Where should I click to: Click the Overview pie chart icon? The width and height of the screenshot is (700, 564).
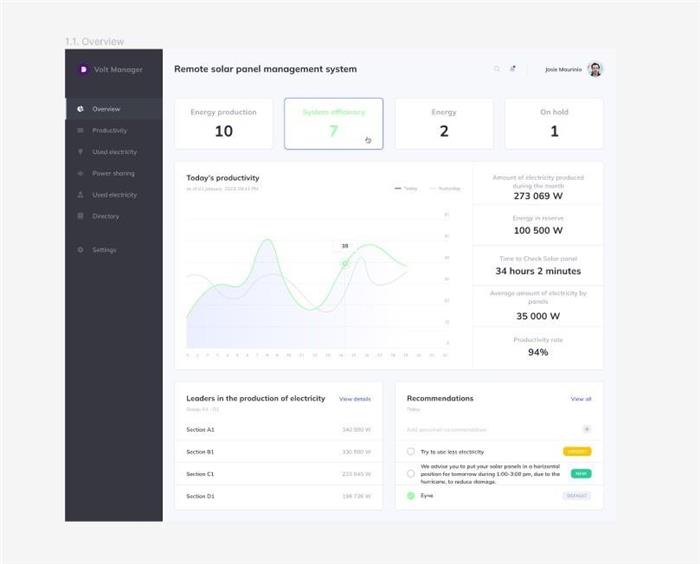80,109
